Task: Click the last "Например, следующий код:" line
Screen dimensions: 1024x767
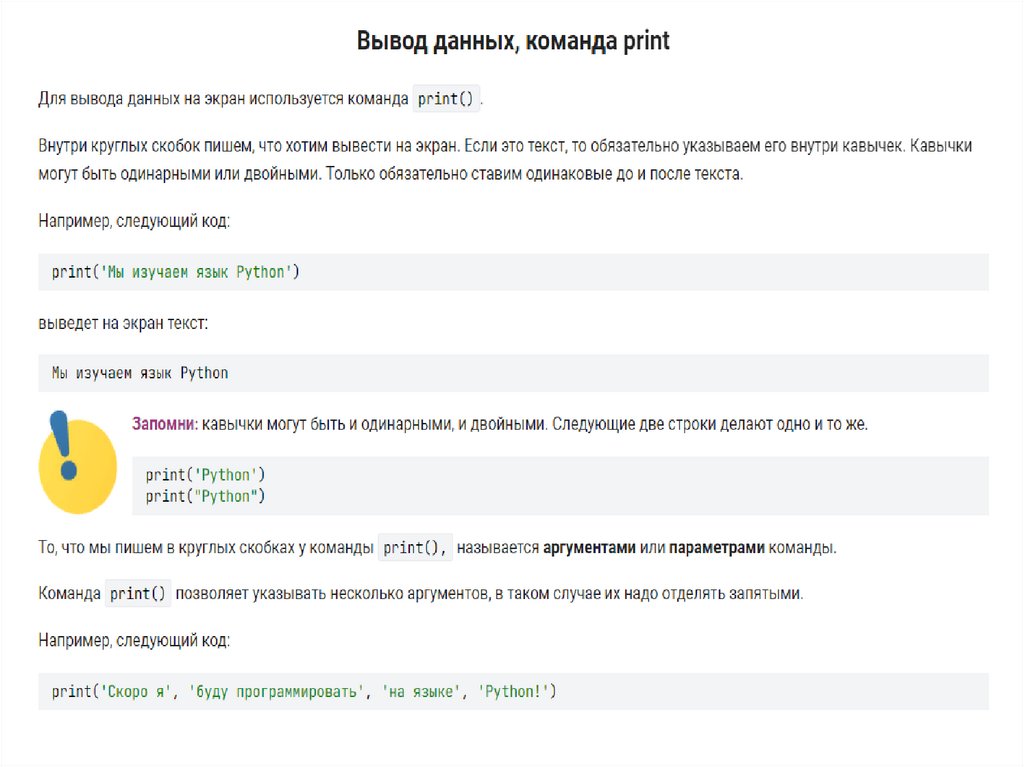Action: point(134,639)
